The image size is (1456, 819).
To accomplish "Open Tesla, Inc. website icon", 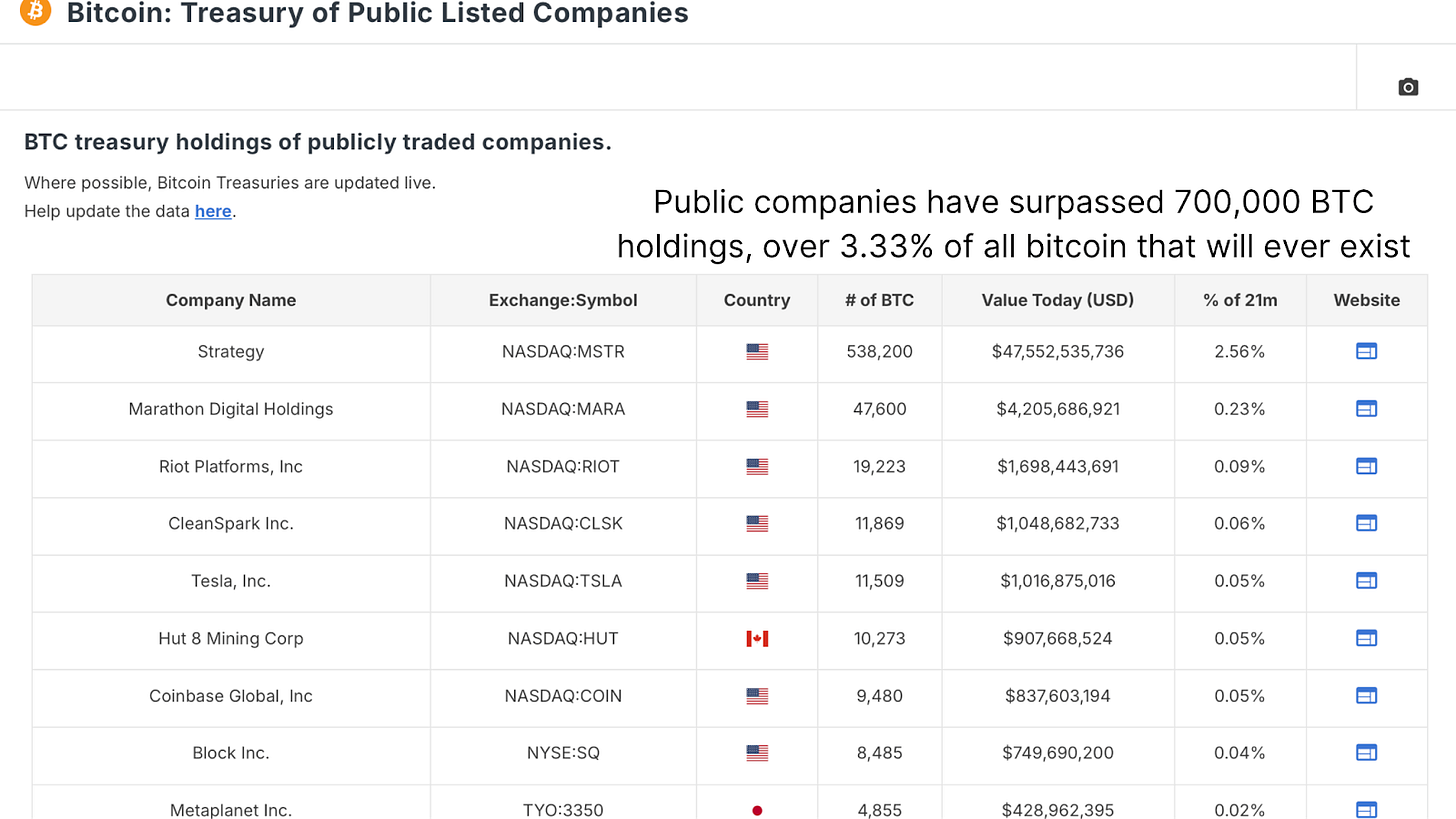I will pos(1366,580).
